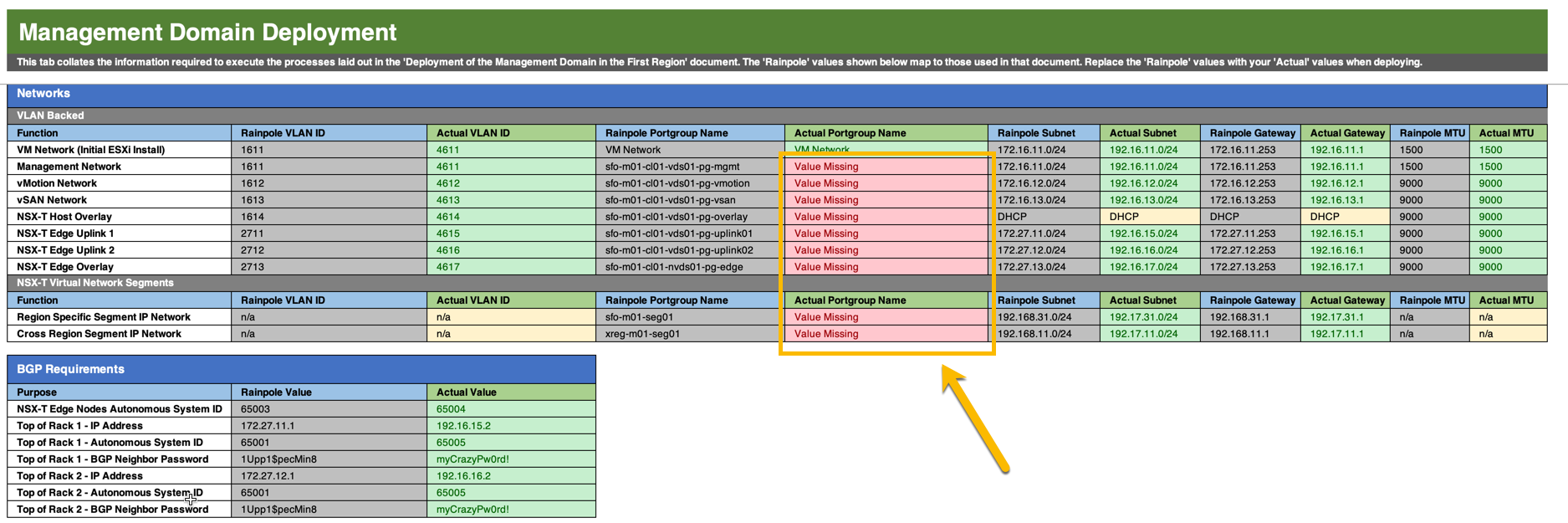The image size is (1568, 523).
Task: Select Top of Rack 2 BGP Neighbor Password actual value
Action: [511, 510]
